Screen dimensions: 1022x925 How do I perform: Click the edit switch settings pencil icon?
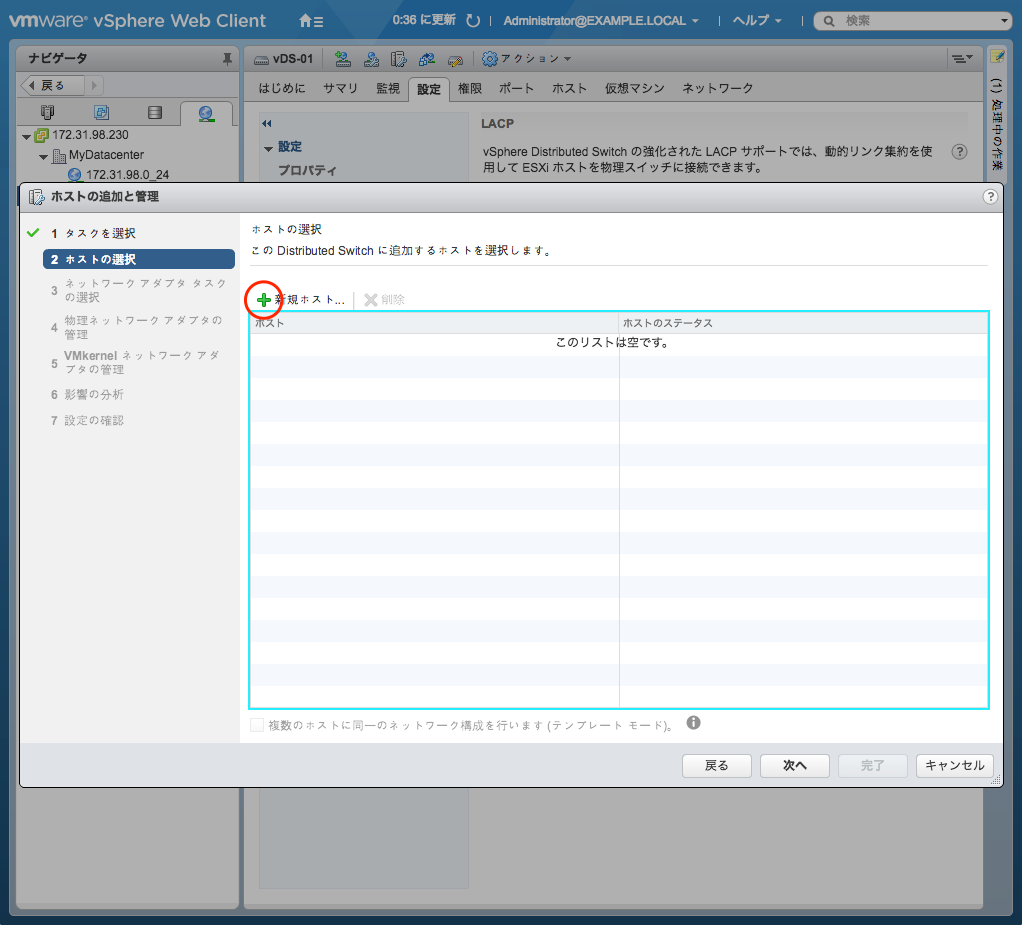[x=455, y=60]
